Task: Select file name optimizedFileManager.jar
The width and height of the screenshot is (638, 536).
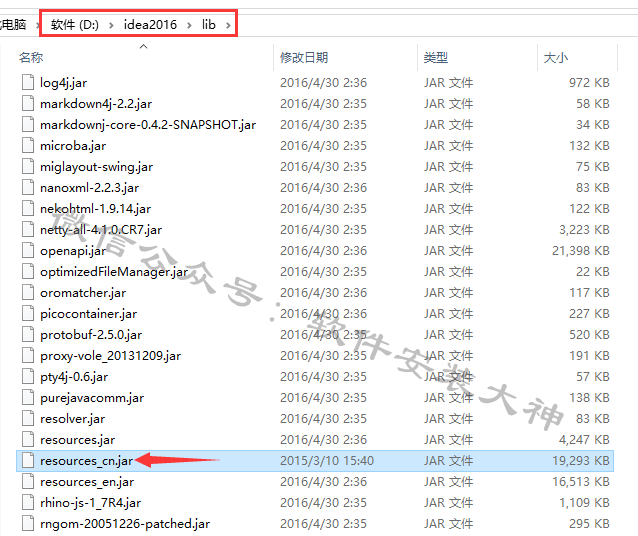Action: coord(114,271)
